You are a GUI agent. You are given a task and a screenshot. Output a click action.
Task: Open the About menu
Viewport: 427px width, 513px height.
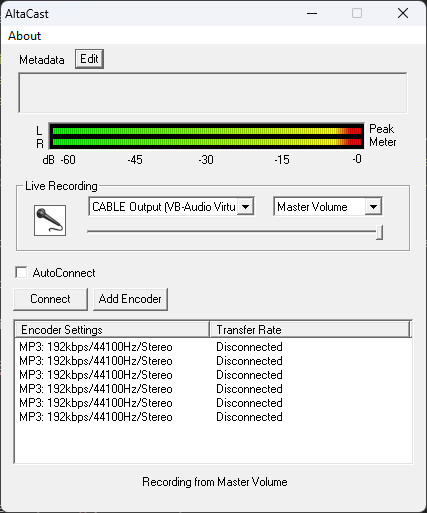(x=24, y=36)
